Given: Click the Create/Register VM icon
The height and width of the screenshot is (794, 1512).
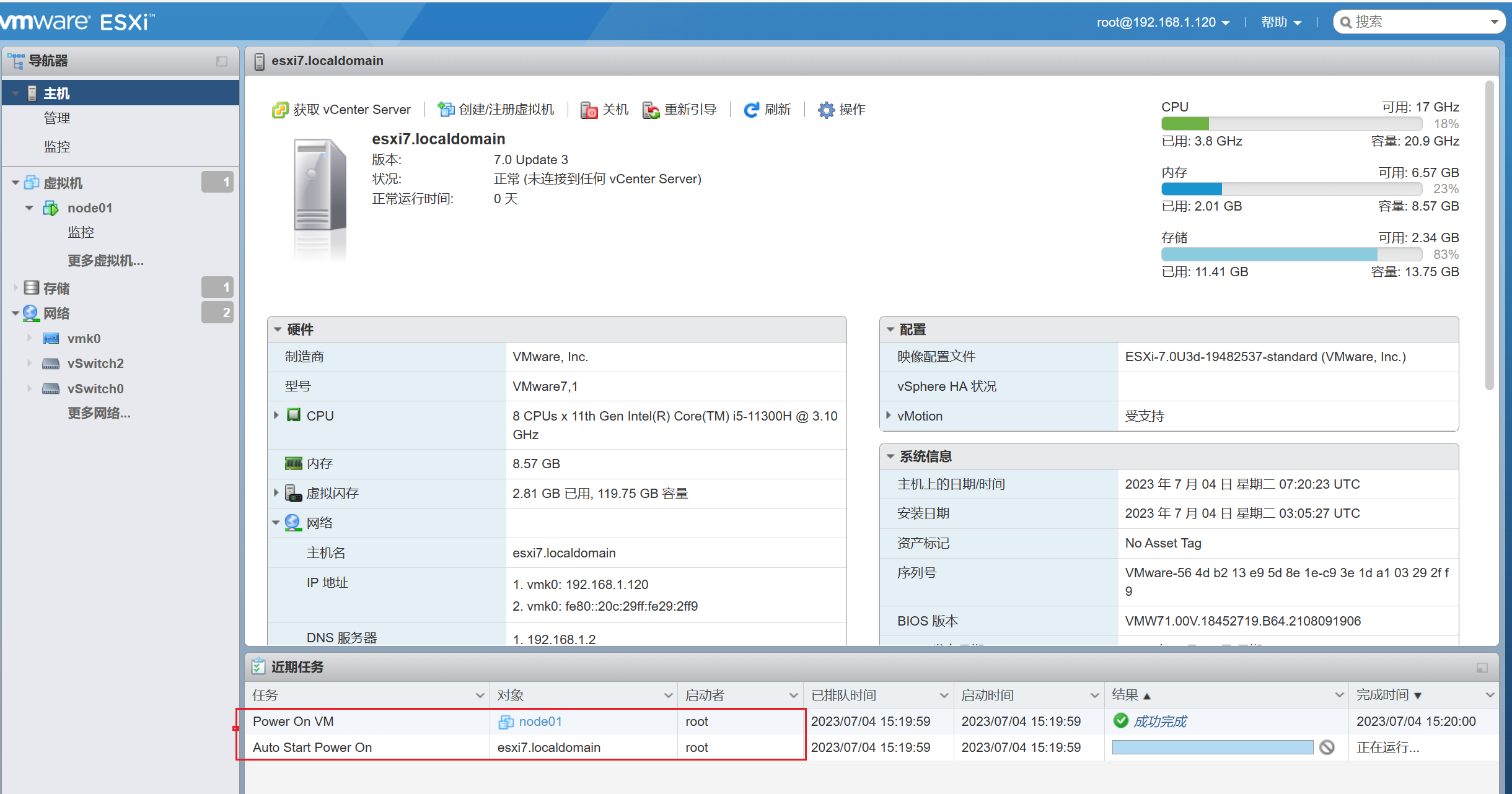Looking at the screenshot, I should [446, 110].
